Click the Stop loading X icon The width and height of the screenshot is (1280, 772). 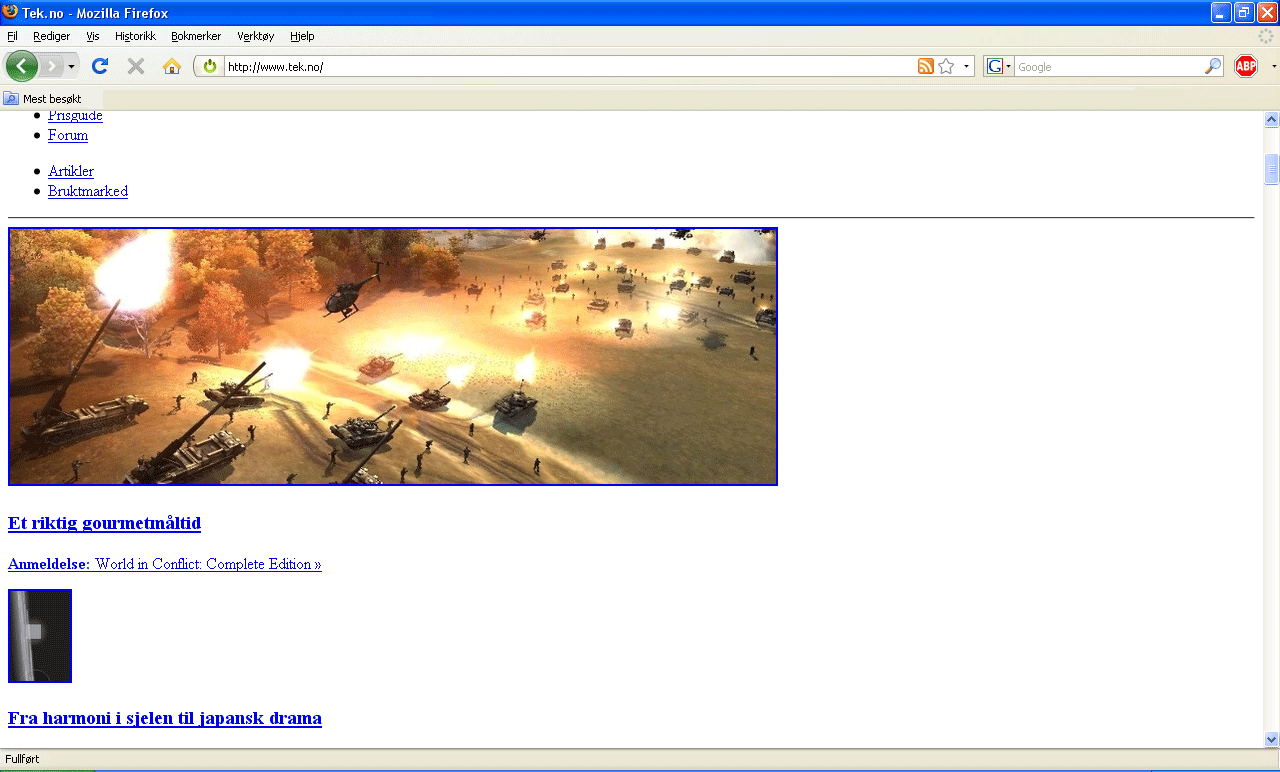[x=136, y=66]
